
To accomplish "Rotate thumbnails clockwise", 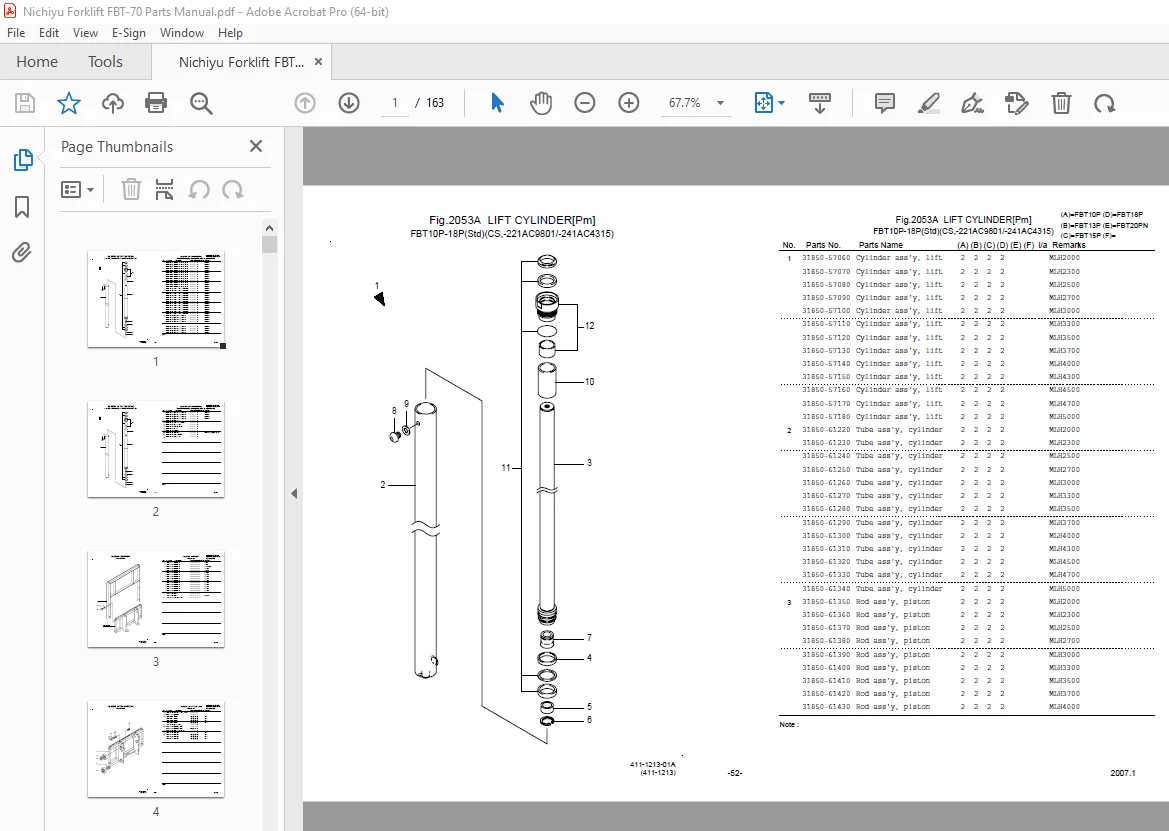I will [233, 189].
